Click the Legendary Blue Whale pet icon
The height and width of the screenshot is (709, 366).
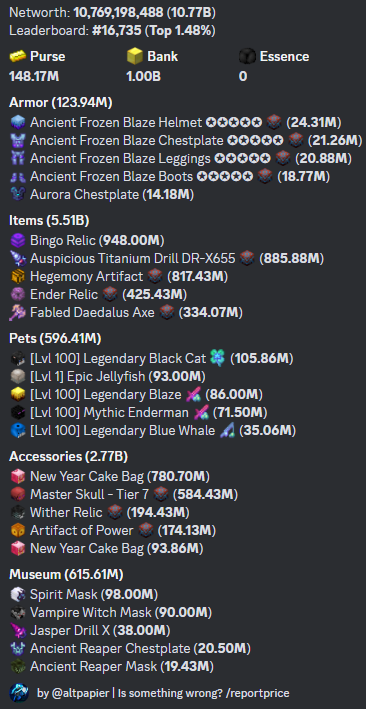click(17, 430)
